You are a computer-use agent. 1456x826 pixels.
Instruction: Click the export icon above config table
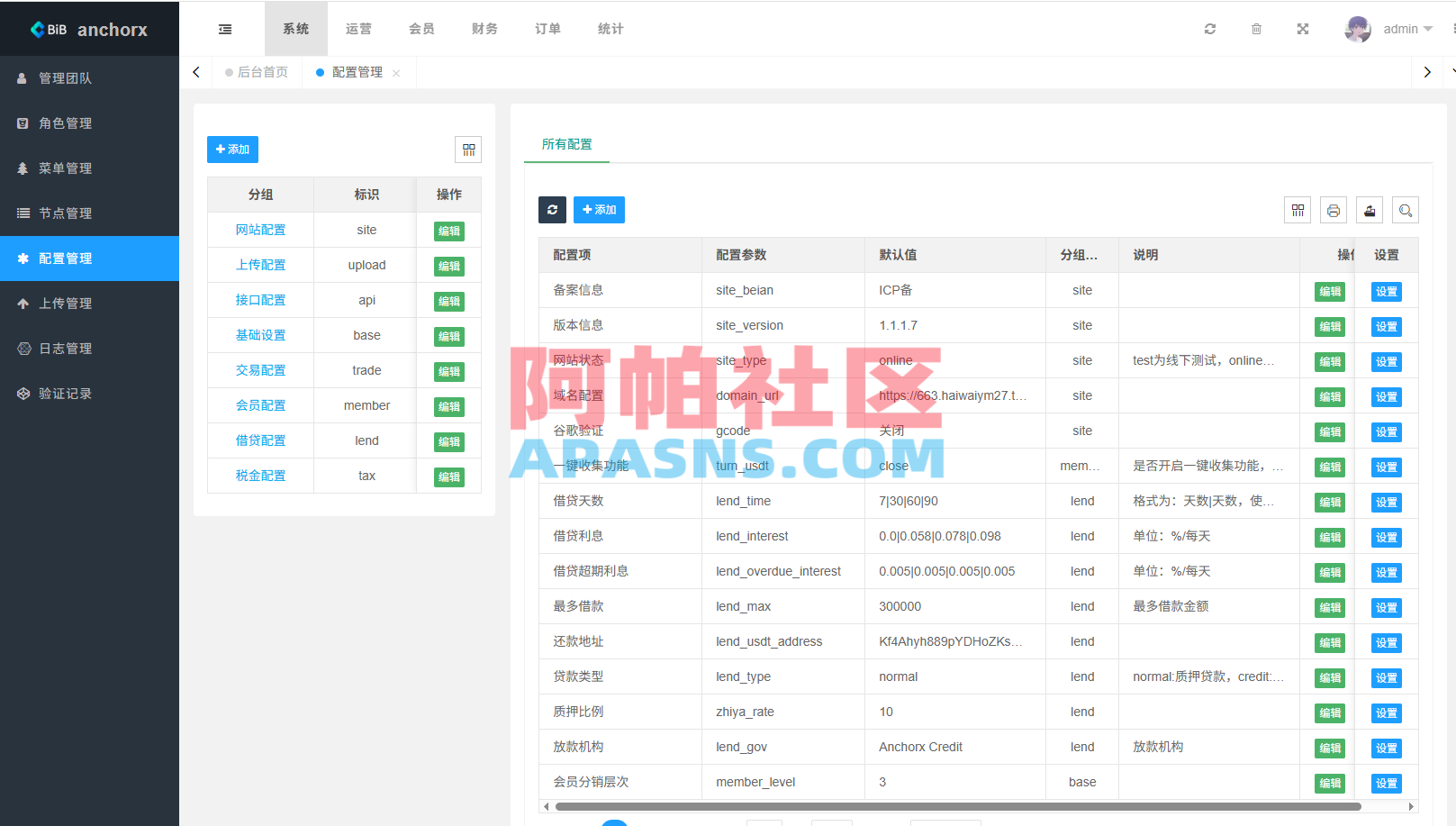[1370, 210]
